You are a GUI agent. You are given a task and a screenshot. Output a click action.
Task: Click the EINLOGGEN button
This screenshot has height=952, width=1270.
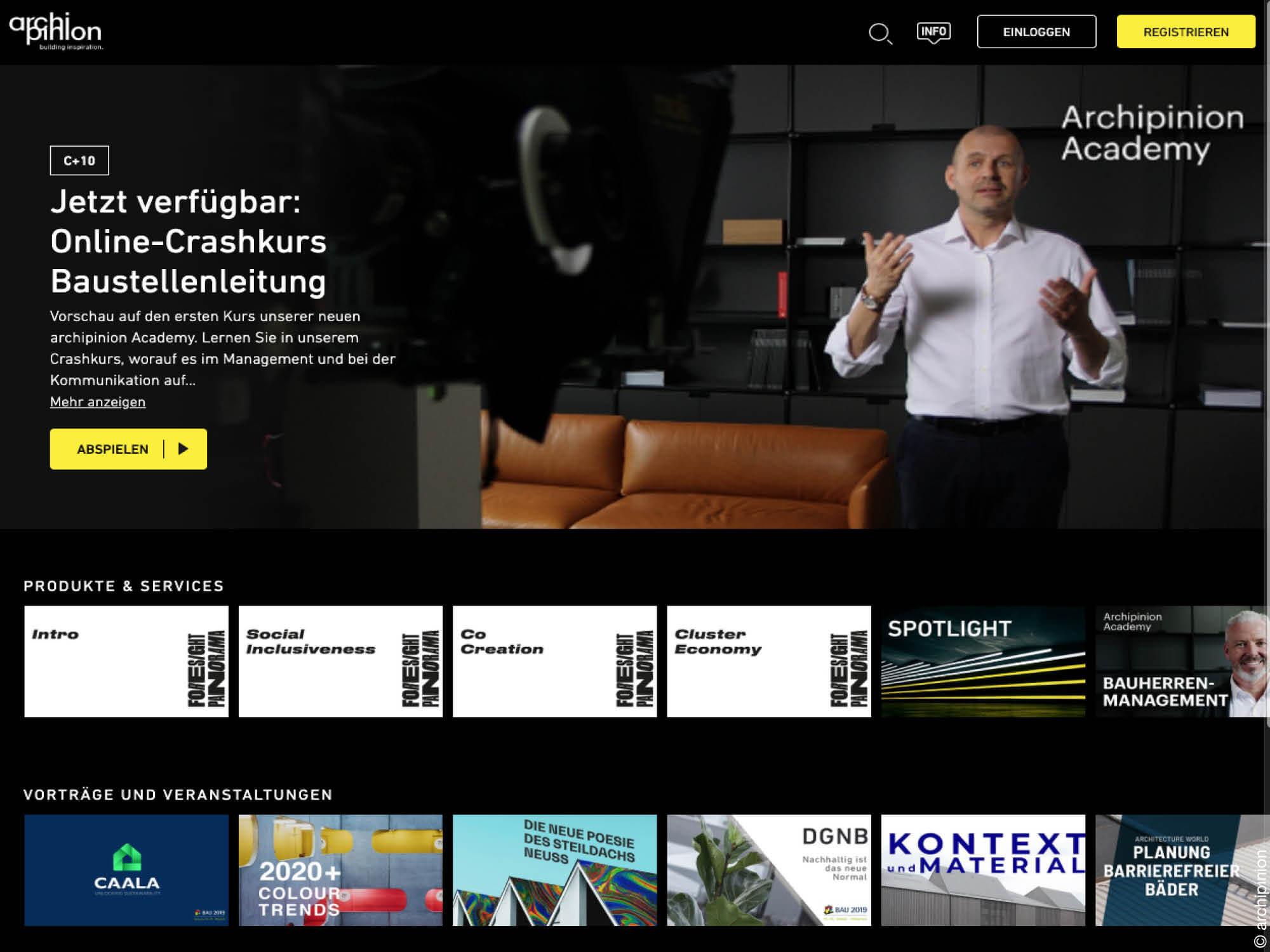(1036, 32)
